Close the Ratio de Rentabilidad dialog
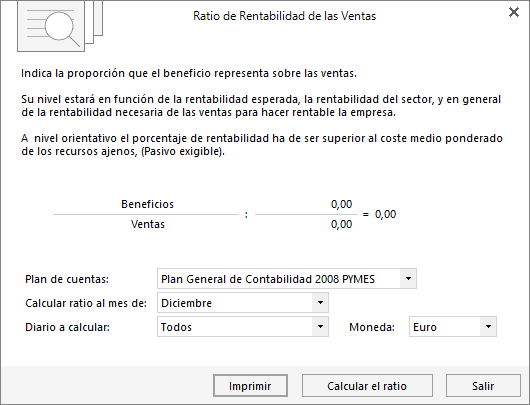The image size is (530, 405). click(x=514, y=12)
